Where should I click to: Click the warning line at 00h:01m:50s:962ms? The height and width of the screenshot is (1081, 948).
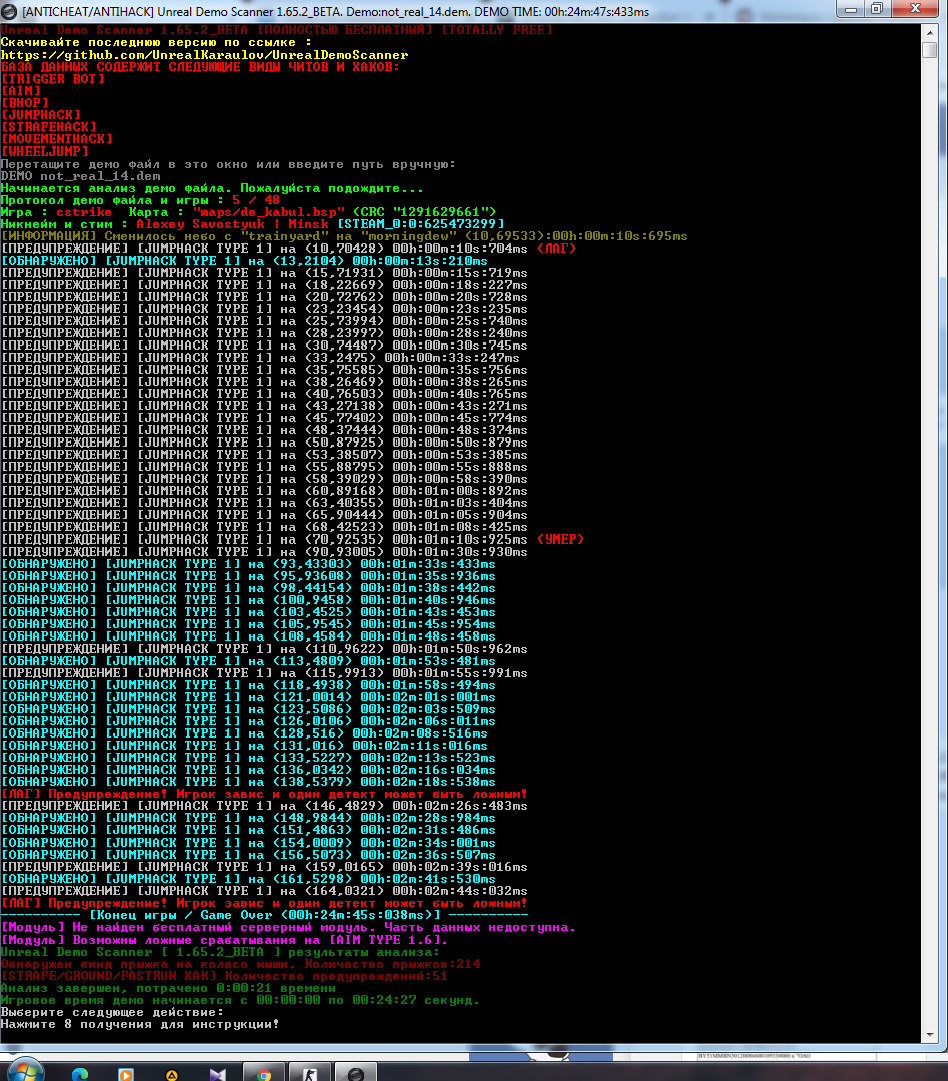[264, 649]
